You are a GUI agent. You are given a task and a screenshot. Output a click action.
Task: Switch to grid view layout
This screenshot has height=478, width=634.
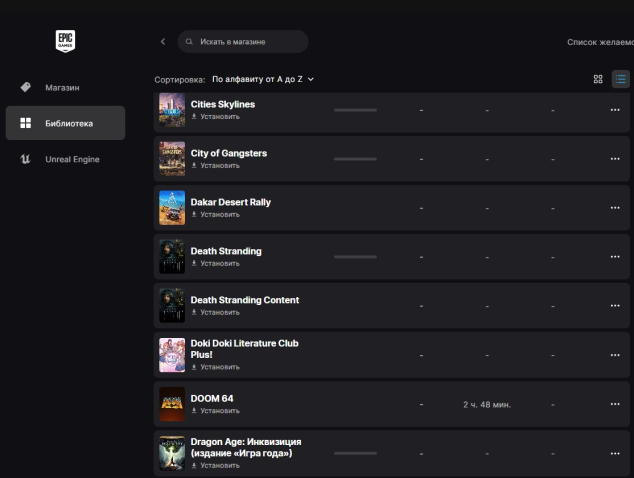tap(598, 79)
